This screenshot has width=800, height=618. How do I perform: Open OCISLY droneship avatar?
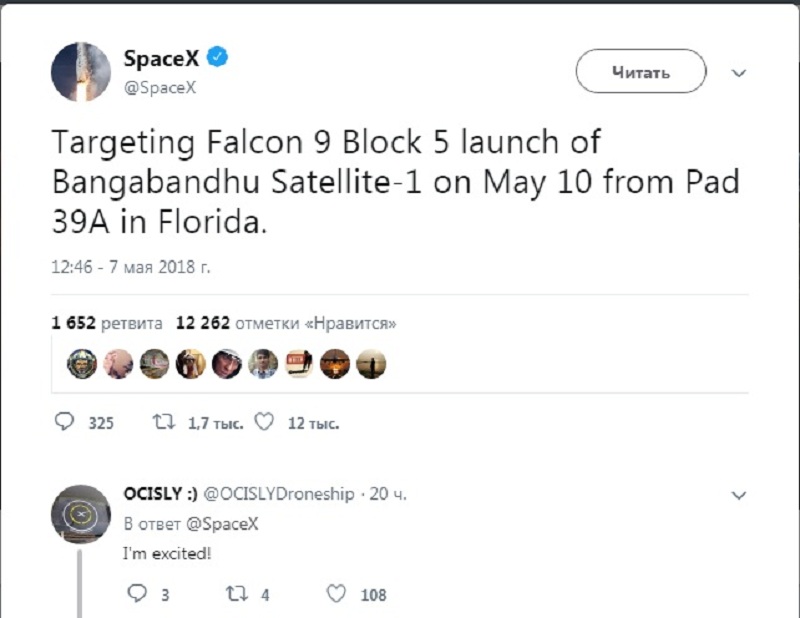click(x=81, y=514)
